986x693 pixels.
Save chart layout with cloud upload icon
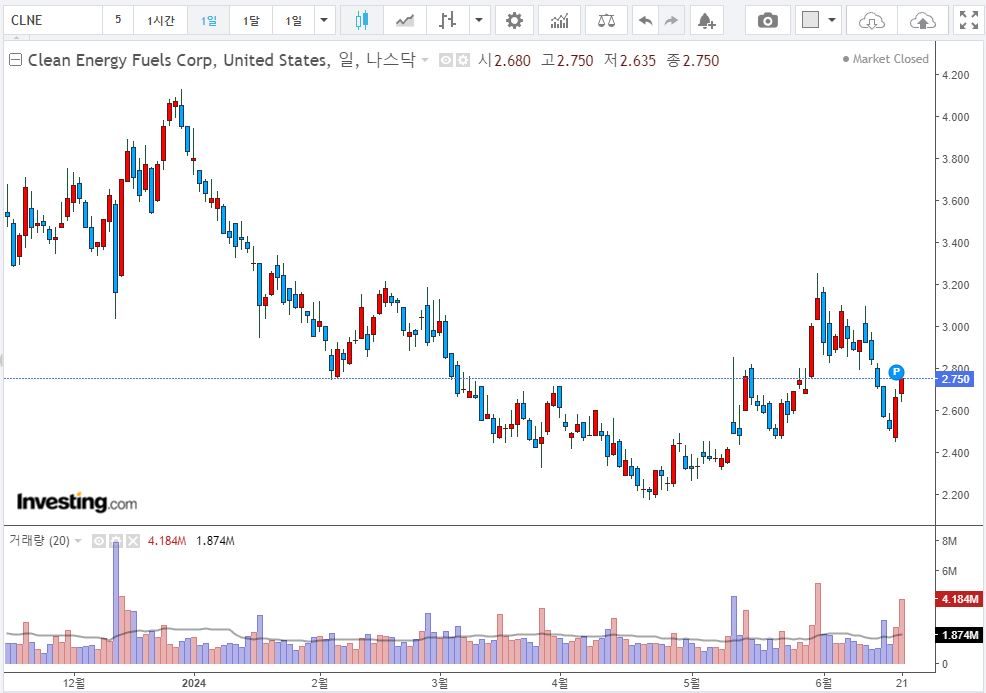click(x=922, y=20)
